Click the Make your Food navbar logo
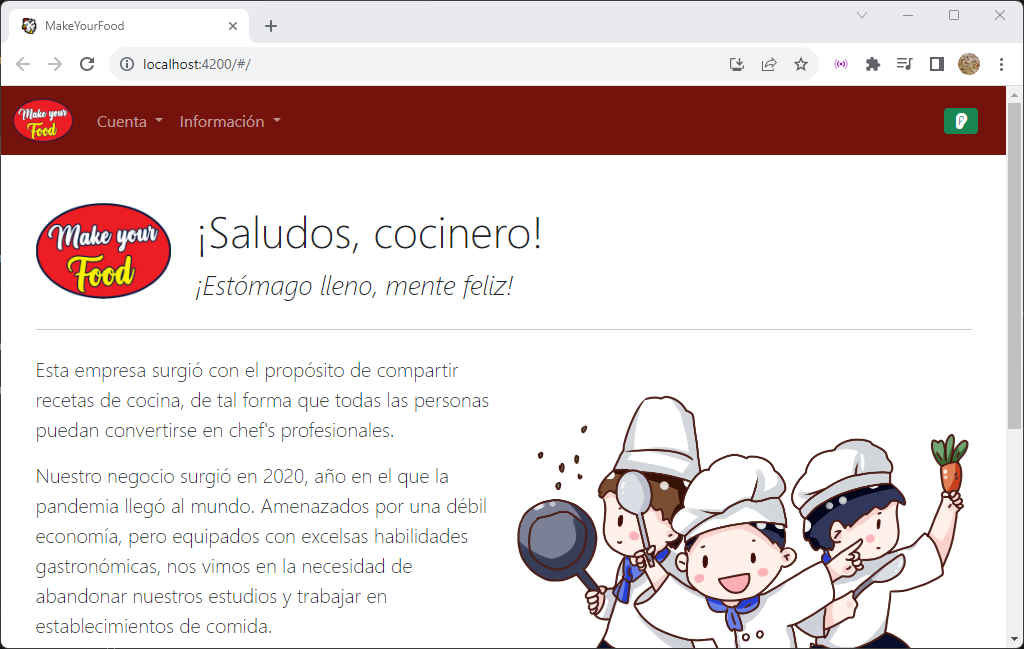The image size is (1024, 649). (x=42, y=120)
